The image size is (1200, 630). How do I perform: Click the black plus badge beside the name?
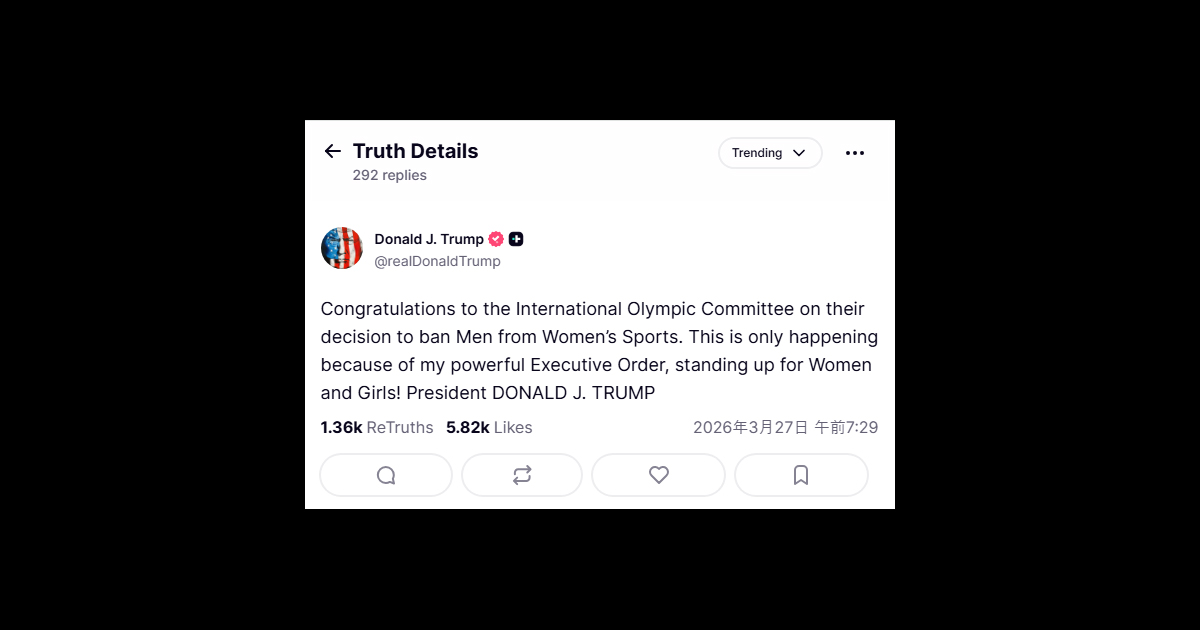pyautogui.click(x=516, y=239)
